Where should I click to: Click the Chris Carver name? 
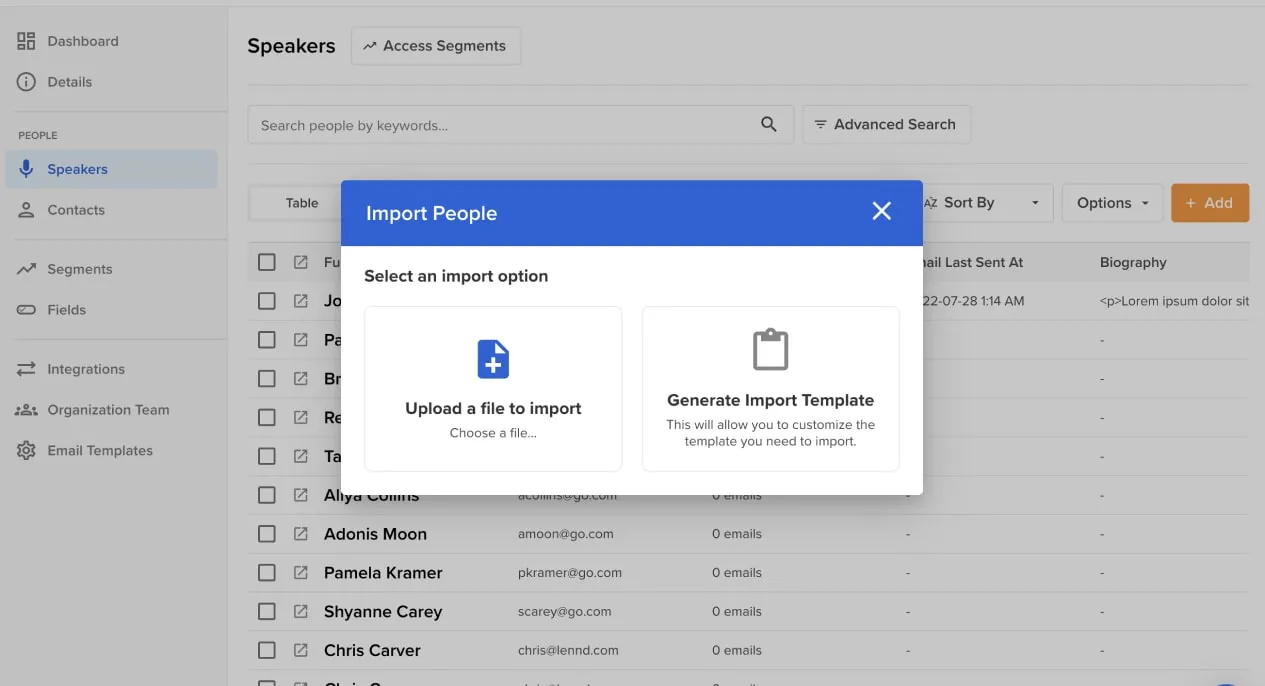372,650
